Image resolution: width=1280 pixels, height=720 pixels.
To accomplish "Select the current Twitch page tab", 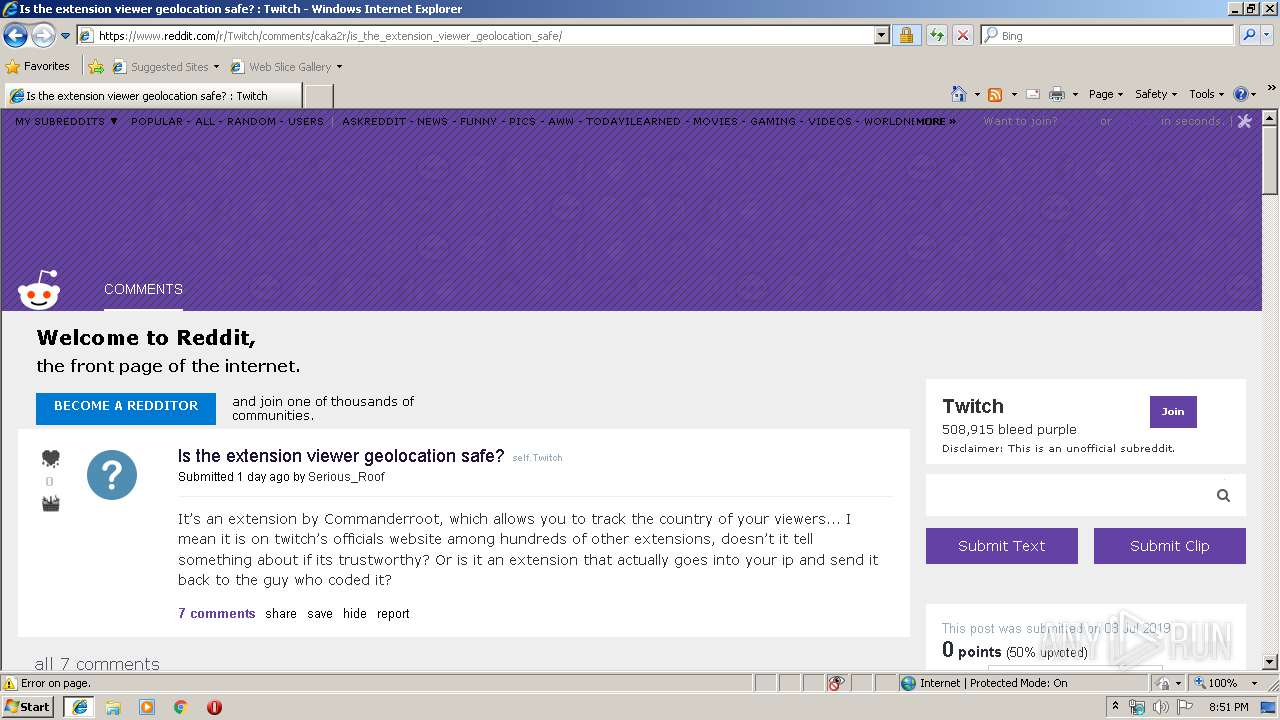I will (x=153, y=96).
